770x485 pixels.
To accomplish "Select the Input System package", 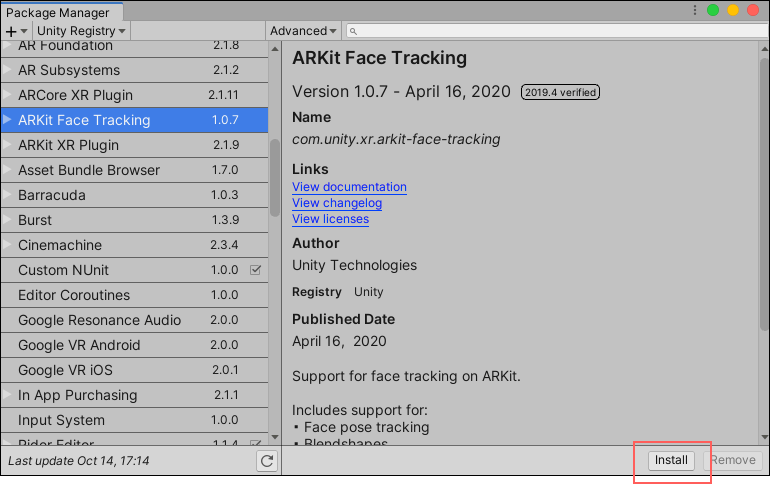I will pos(135,421).
